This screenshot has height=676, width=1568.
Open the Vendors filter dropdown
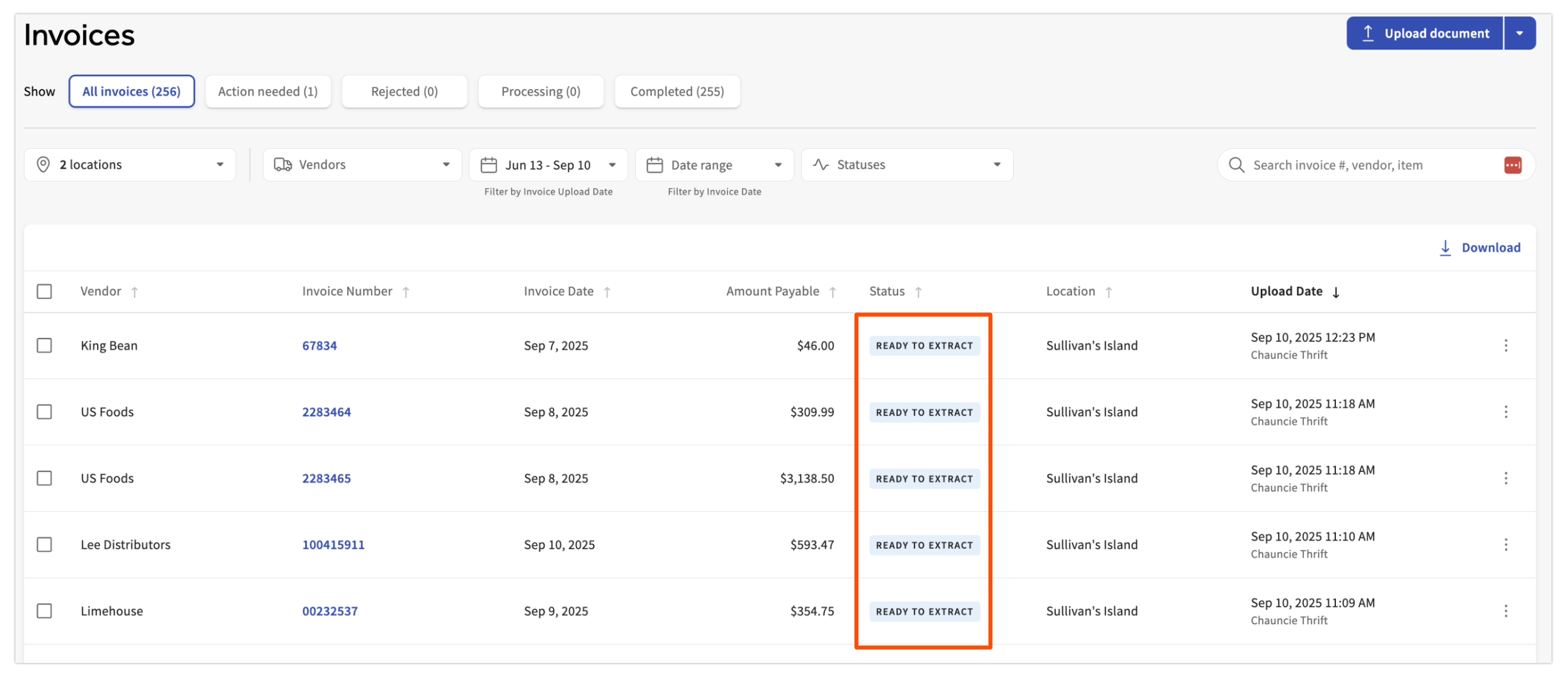(x=361, y=165)
